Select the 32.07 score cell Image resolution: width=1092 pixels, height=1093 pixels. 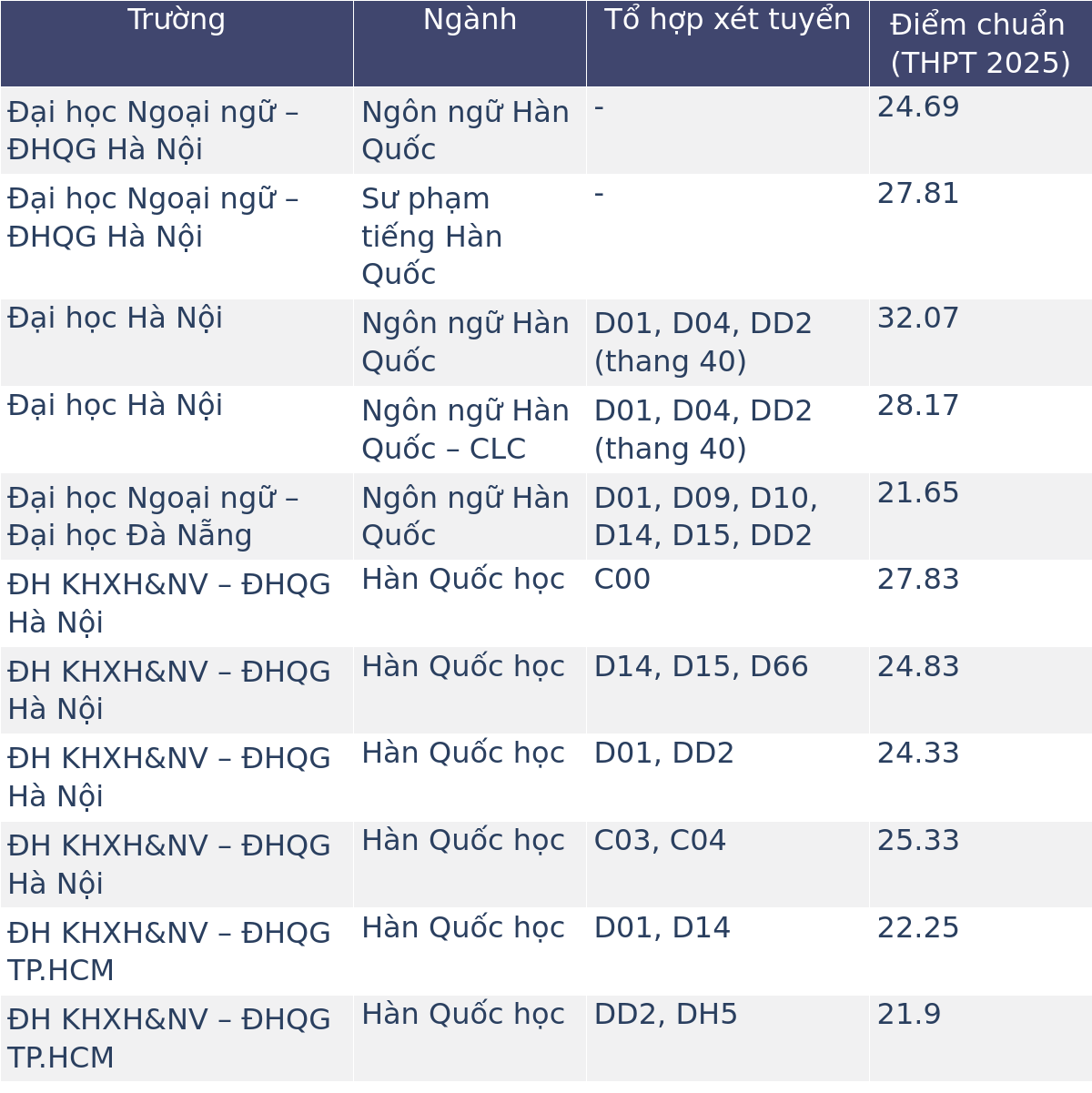[x=918, y=319]
